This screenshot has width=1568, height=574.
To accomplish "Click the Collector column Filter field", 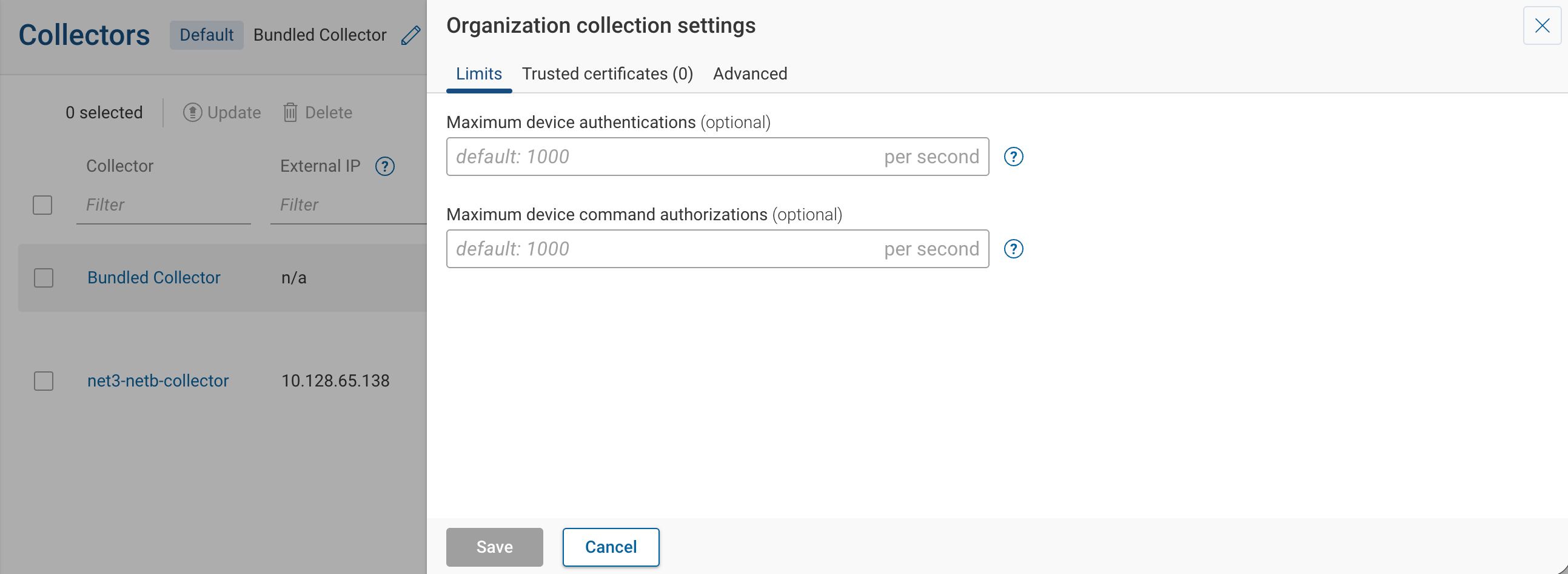I will tap(163, 204).
